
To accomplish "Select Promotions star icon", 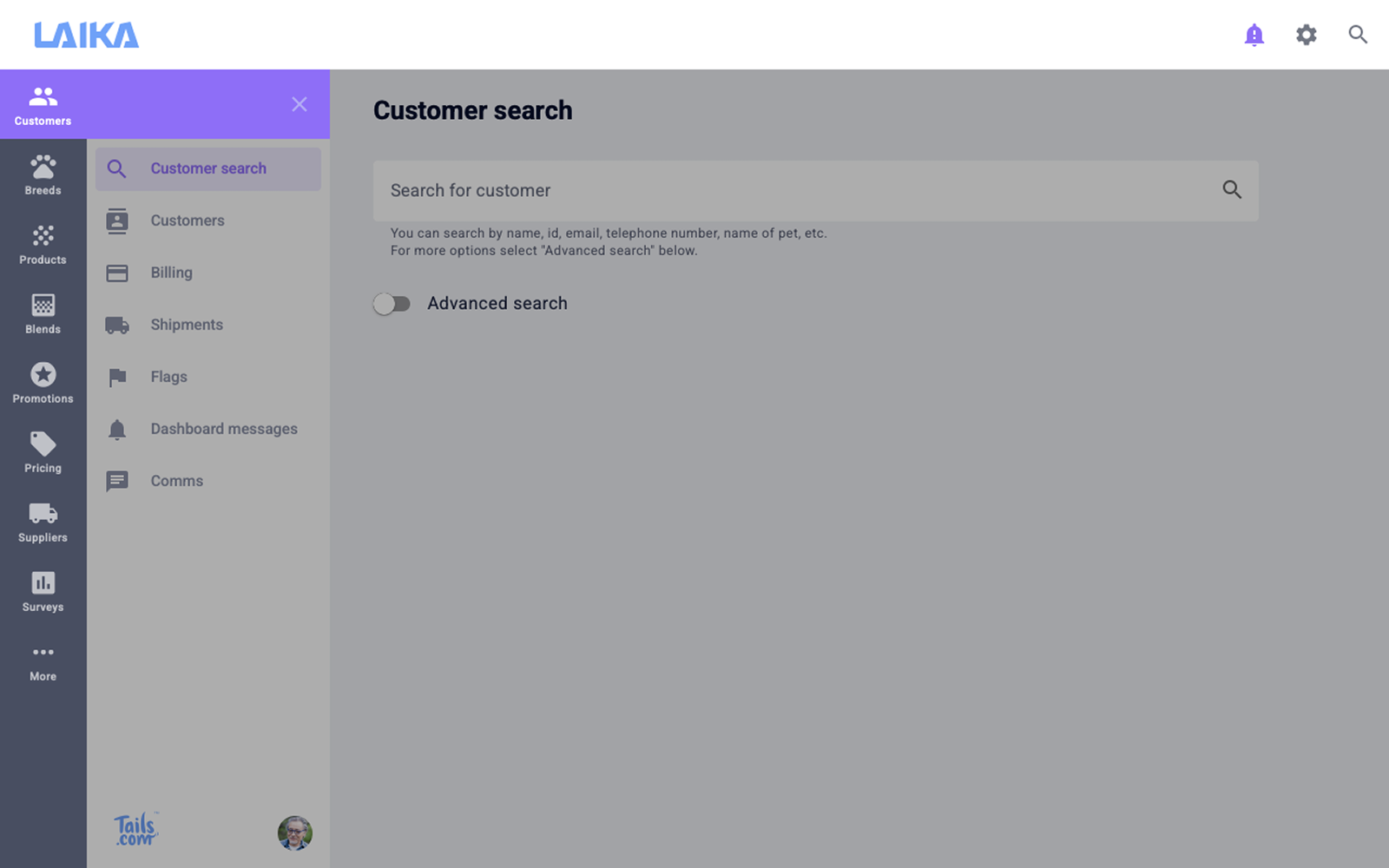I will [x=43, y=383].
